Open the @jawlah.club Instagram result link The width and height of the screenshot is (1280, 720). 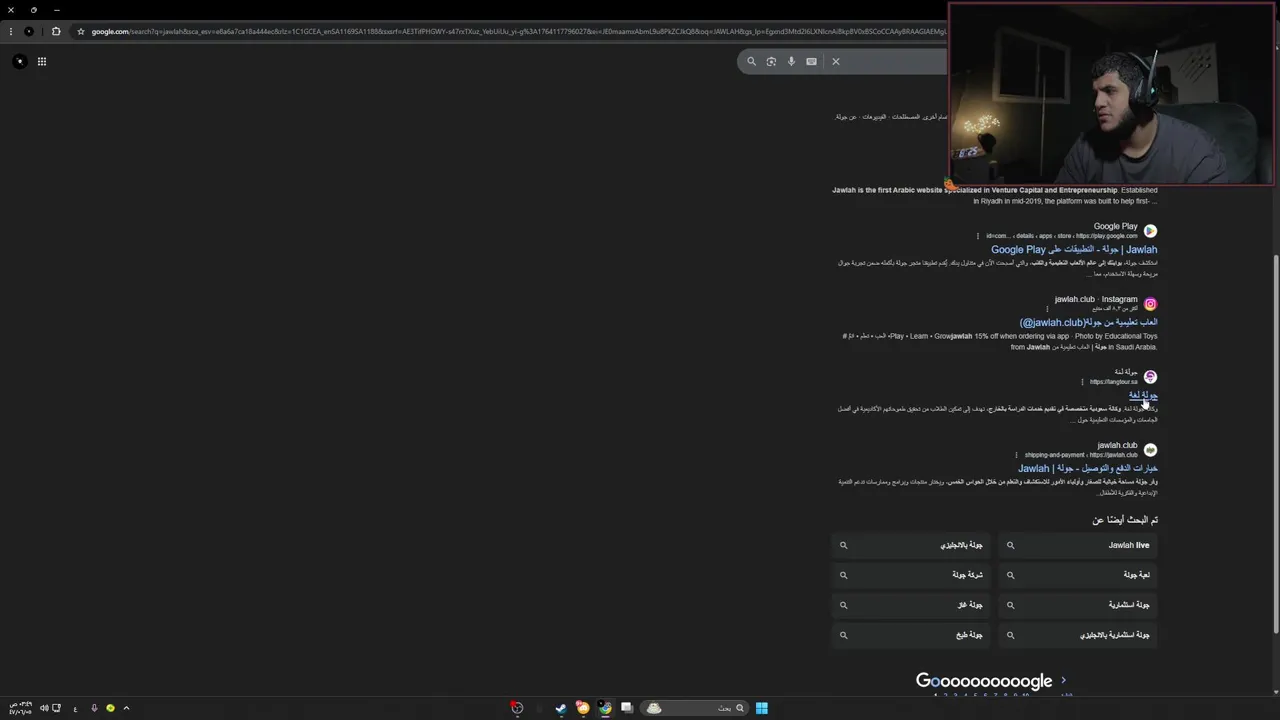point(1088,323)
